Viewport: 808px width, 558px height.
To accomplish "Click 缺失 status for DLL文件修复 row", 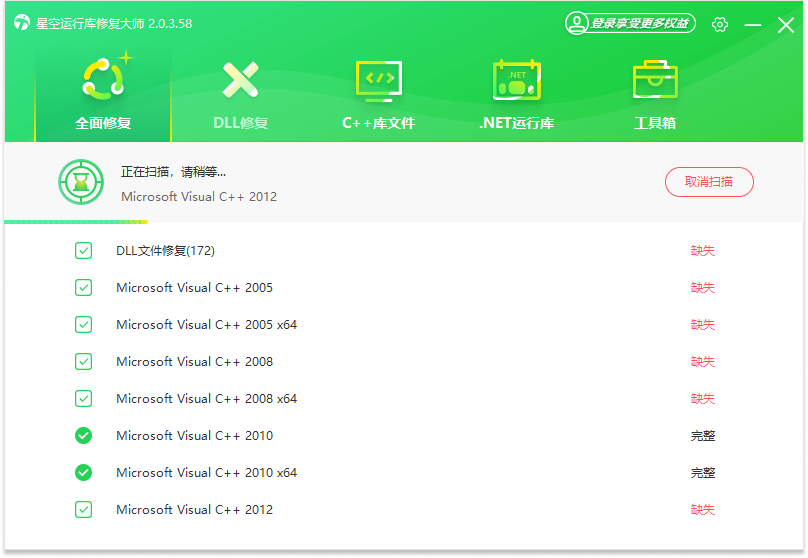I will [x=703, y=251].
